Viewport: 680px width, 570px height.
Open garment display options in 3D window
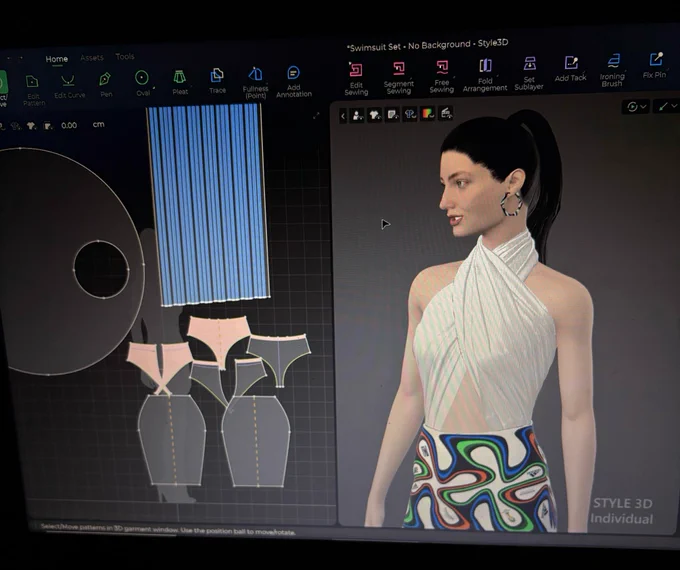tap(375, 115)
